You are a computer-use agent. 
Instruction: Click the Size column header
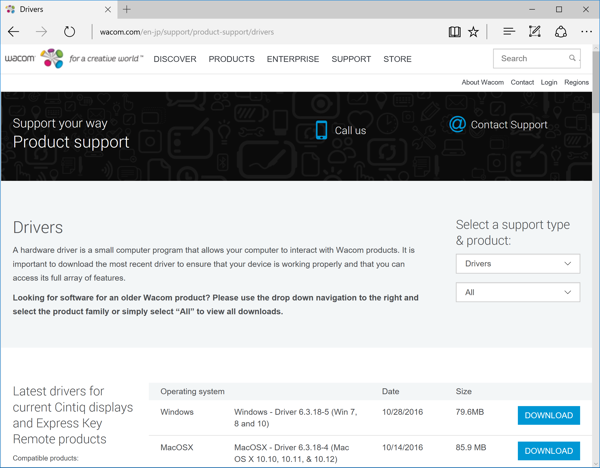(463, 391)
